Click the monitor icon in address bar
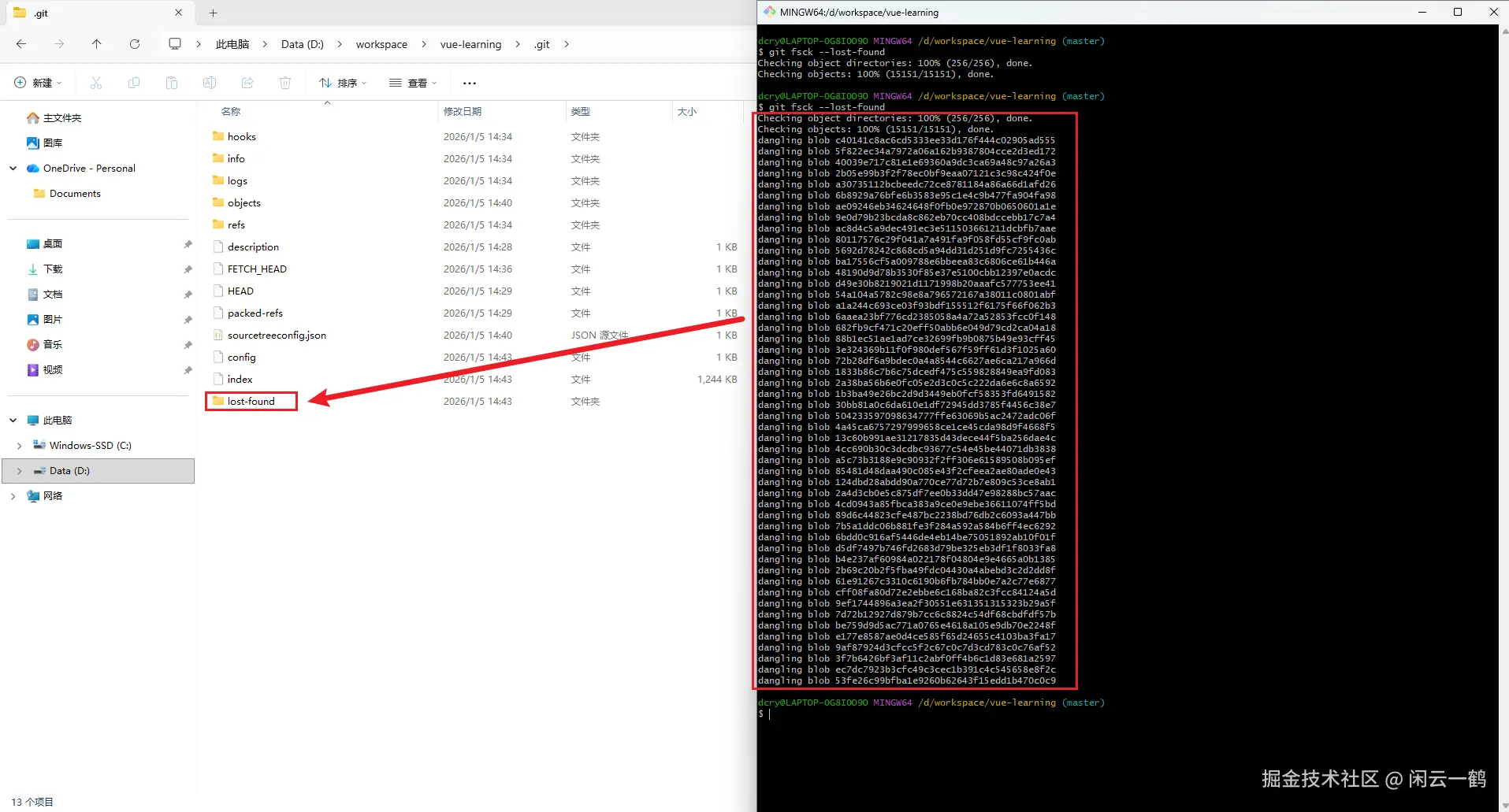 [175, 44]
